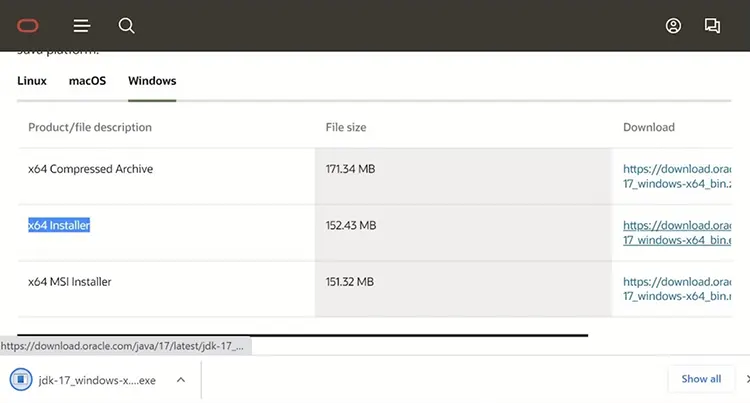Click the downloaded exe file icon

[x=20, y=380]
